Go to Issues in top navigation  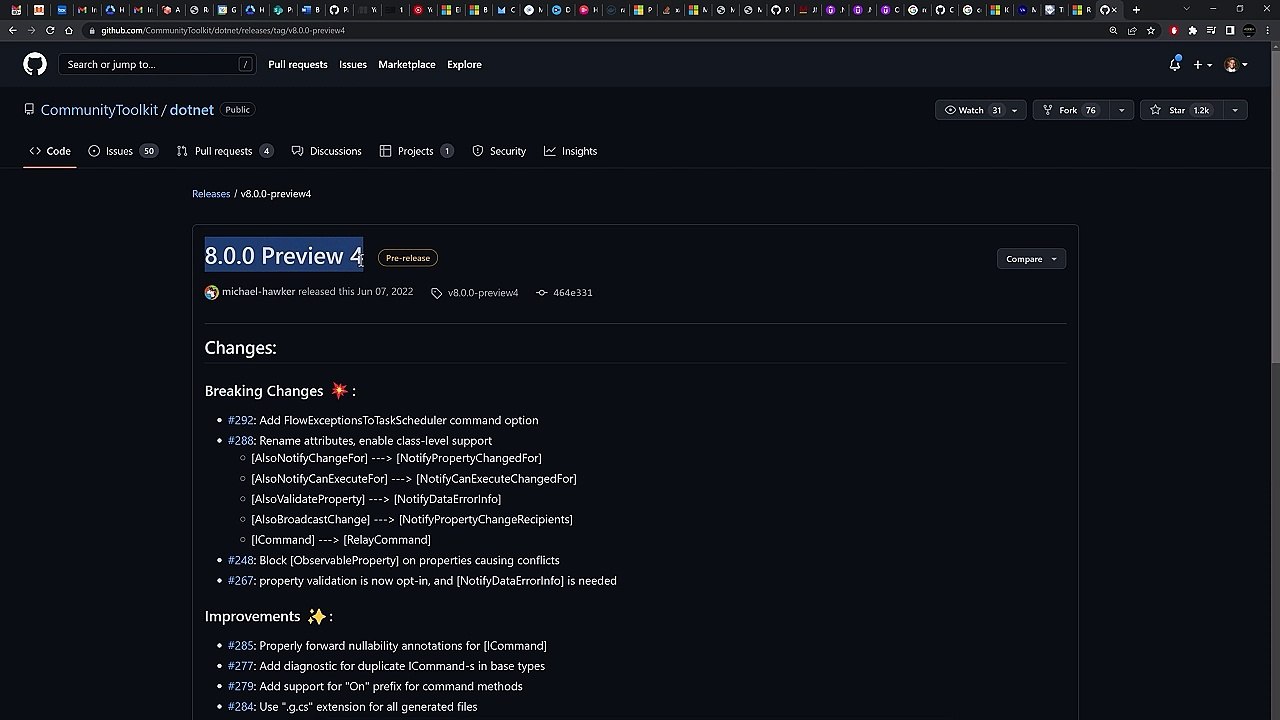pyautogui.click(x=353, y=64)
